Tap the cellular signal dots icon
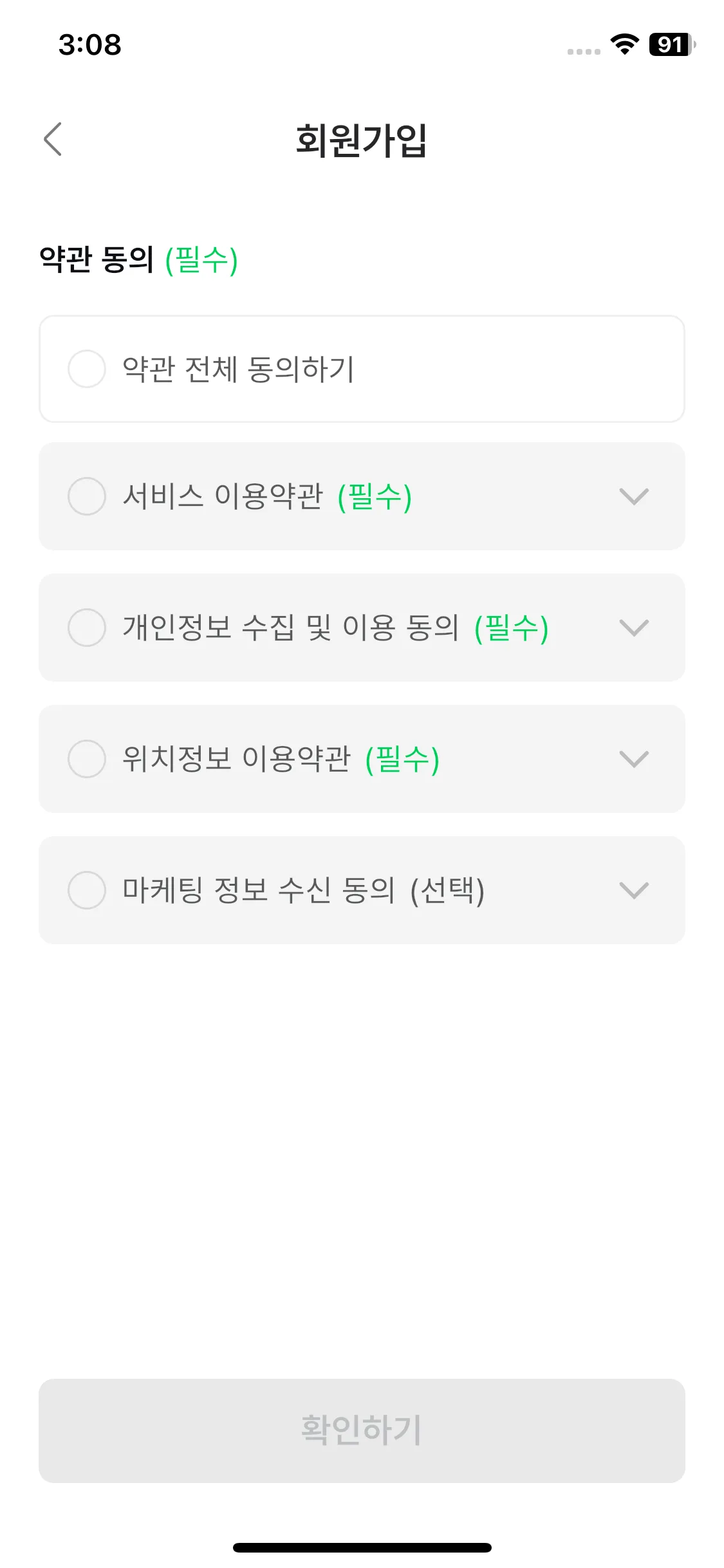Screen dimensions: 724x1568 (x=584, y=51)
